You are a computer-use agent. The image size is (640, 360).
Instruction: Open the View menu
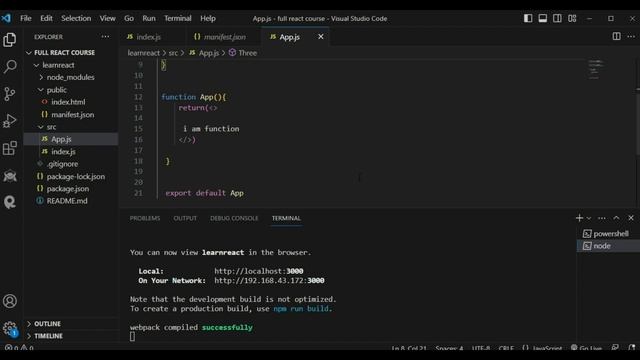(107, 18)
